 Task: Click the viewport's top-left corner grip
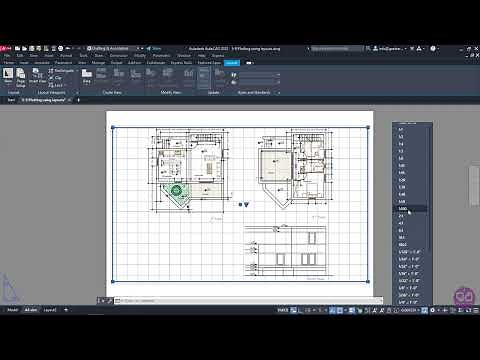click(x=113, y=127)
